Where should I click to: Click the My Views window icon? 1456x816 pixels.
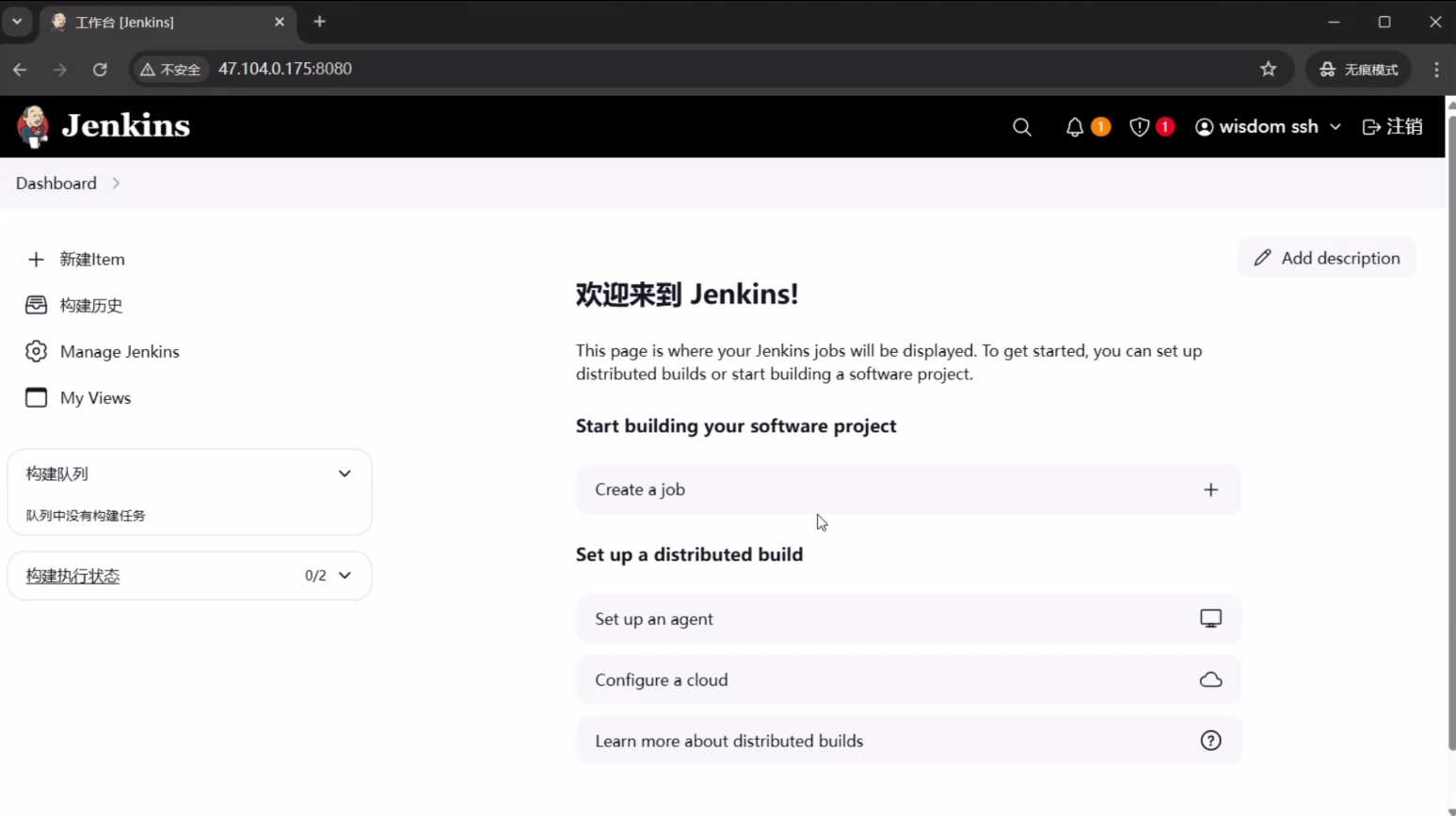tap(36, 398)
